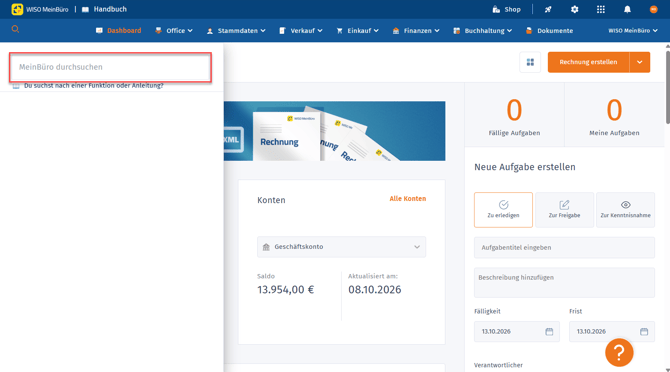The image size is (670, 372).
Task: Open the Shop icon in the top bar
Action: click(496, 9)
